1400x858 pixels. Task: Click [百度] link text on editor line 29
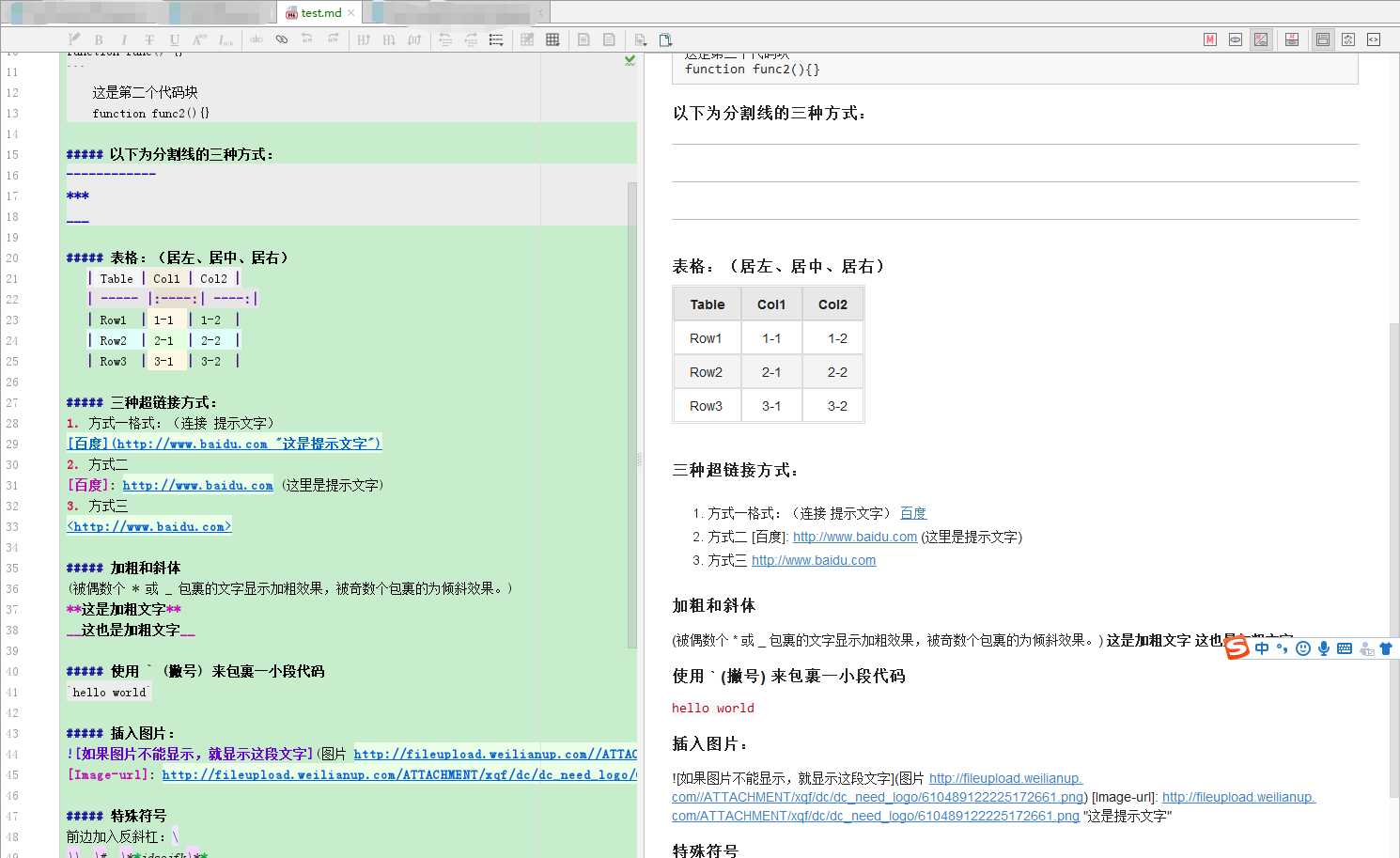tap(88, 444)
